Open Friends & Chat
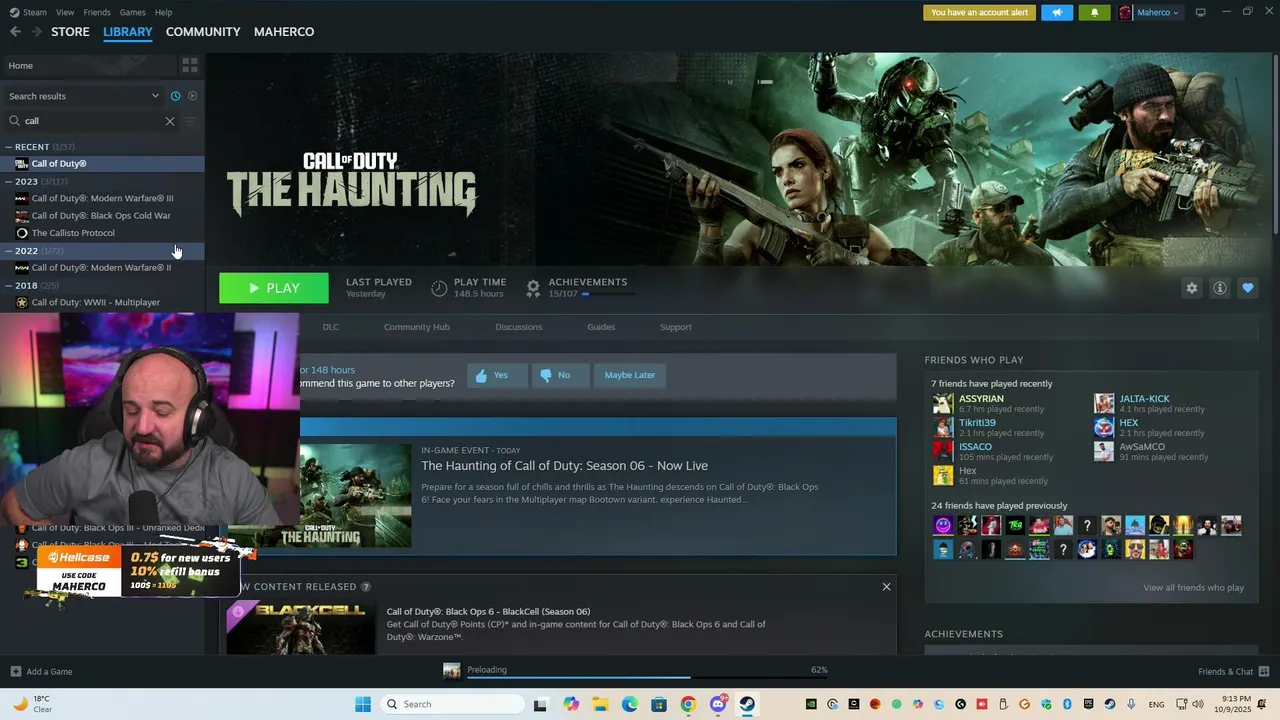The height and width of the screenshot is (720, 1280). [1233, 672]
